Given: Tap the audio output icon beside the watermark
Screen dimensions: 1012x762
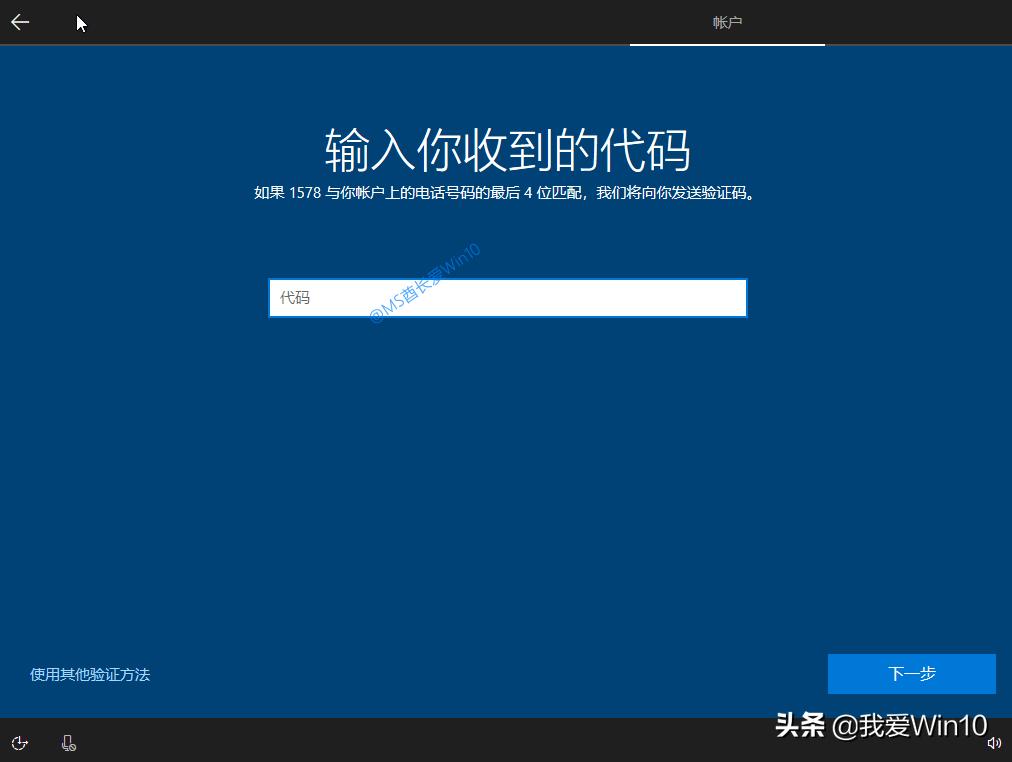Looking at the screenshot, I should (x=995, y=743).
